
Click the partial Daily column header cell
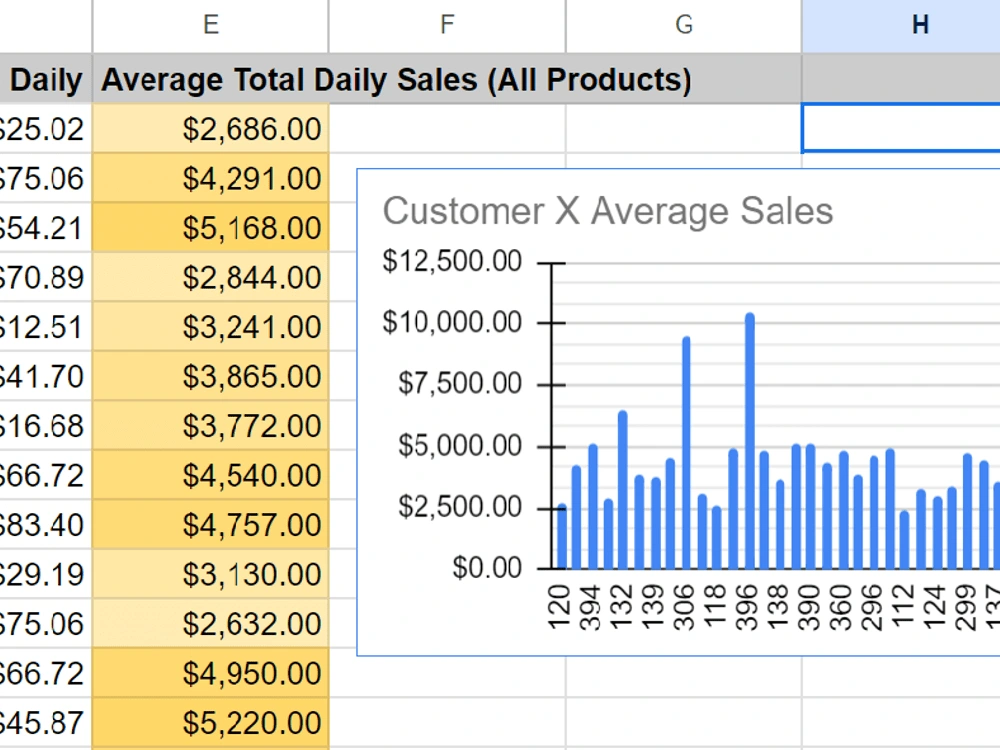46,79
